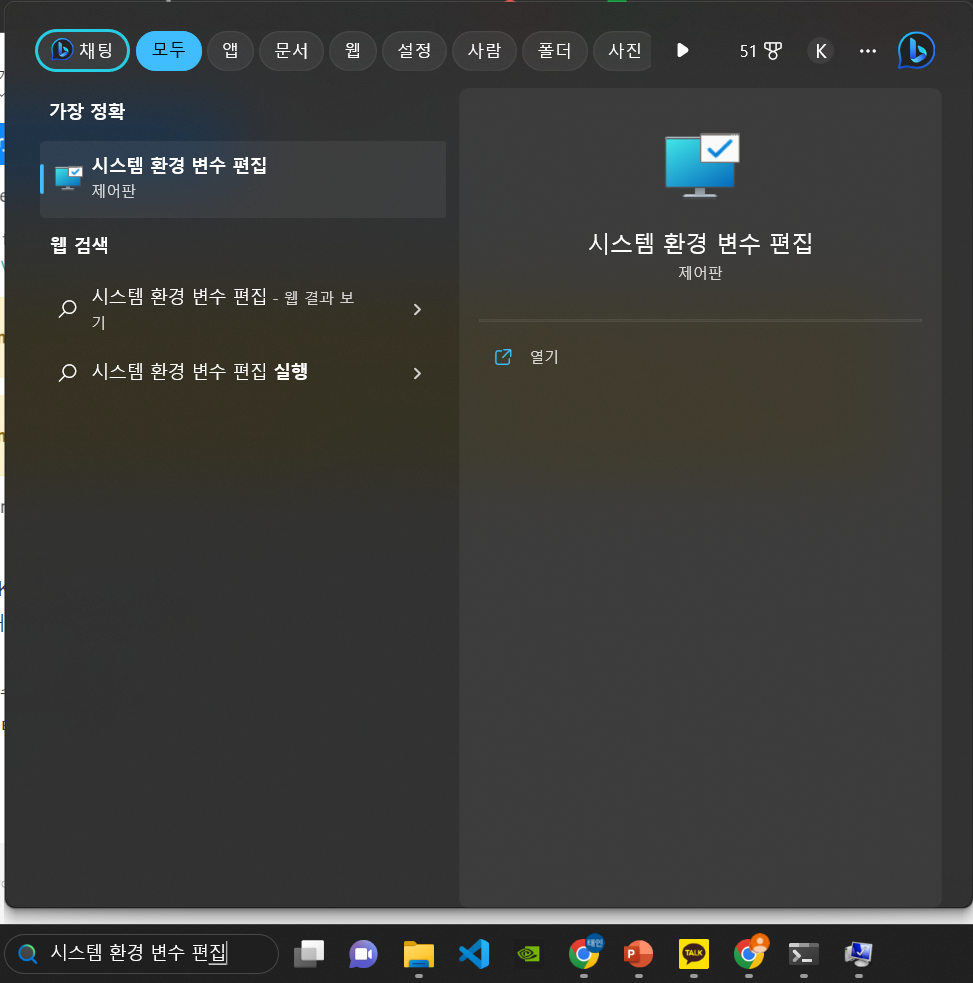Open your account avatar marked K
Image resolution: width=973 pixels, height=983 pixels.
click(820, 50)
